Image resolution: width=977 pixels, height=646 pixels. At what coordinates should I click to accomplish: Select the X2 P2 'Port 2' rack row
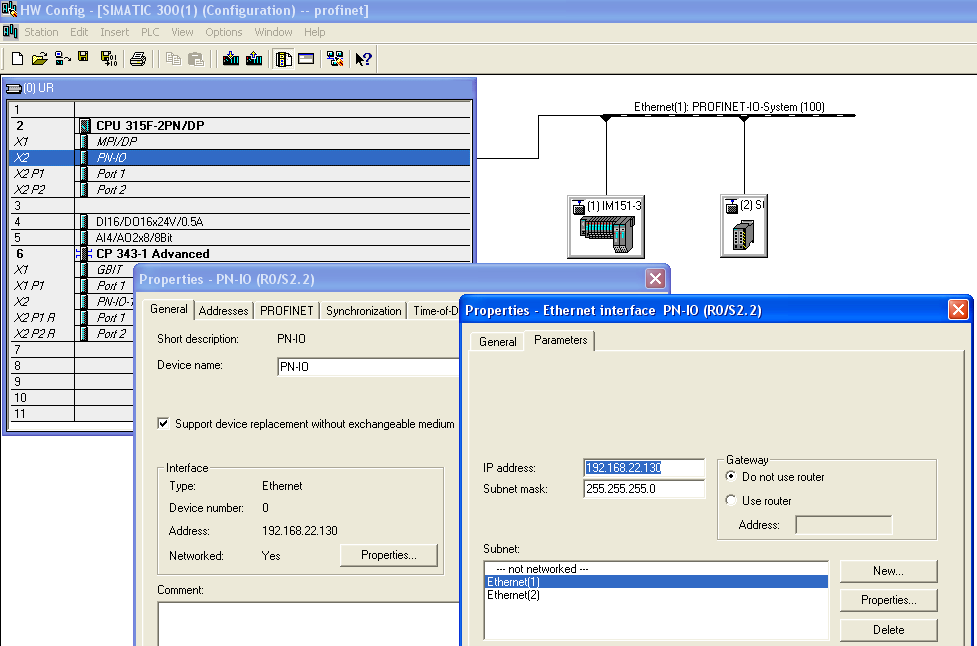tap(241, 189)
